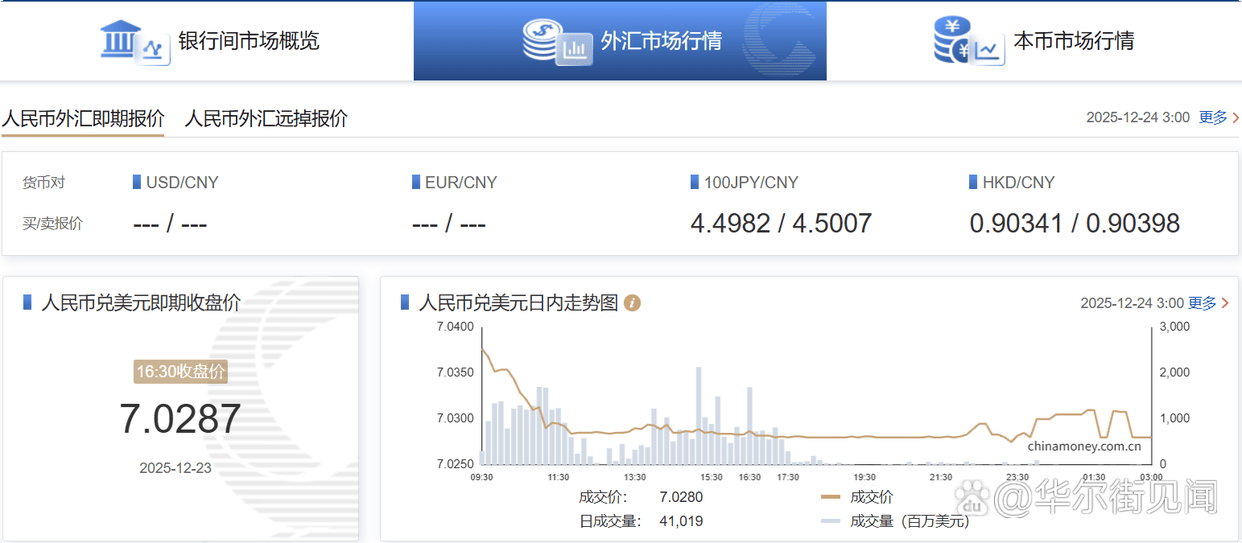Switch to the 人民币外汇远掉报价 tab

pos(266,118)
